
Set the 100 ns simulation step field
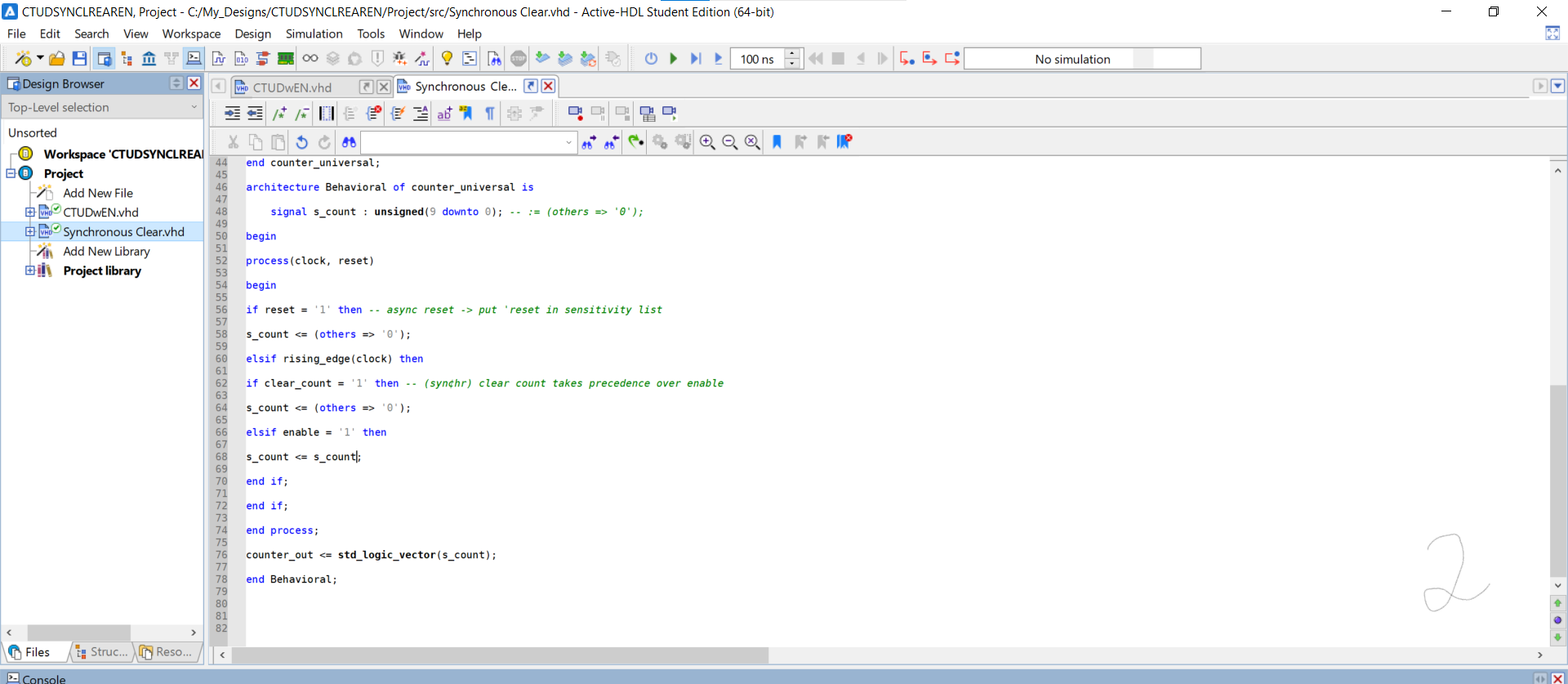(757, 59)
